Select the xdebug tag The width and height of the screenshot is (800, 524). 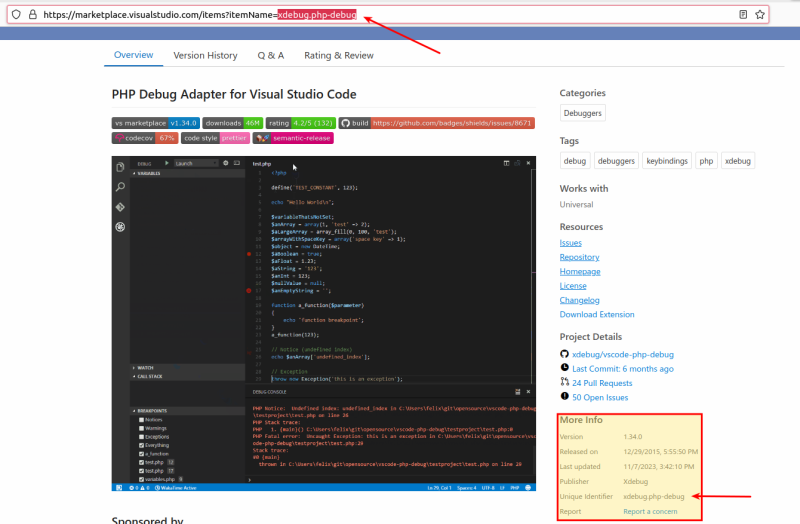pos(738,161)
